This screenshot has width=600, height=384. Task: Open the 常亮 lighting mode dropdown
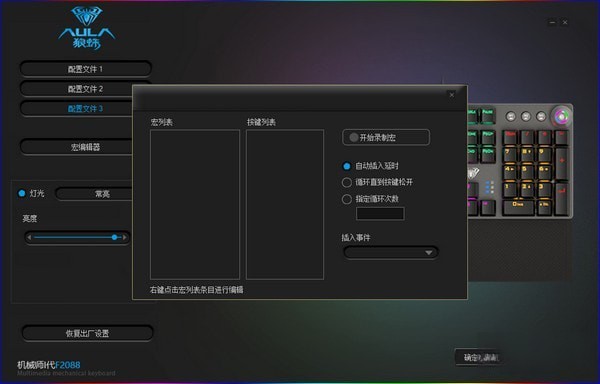click(94, 194)
